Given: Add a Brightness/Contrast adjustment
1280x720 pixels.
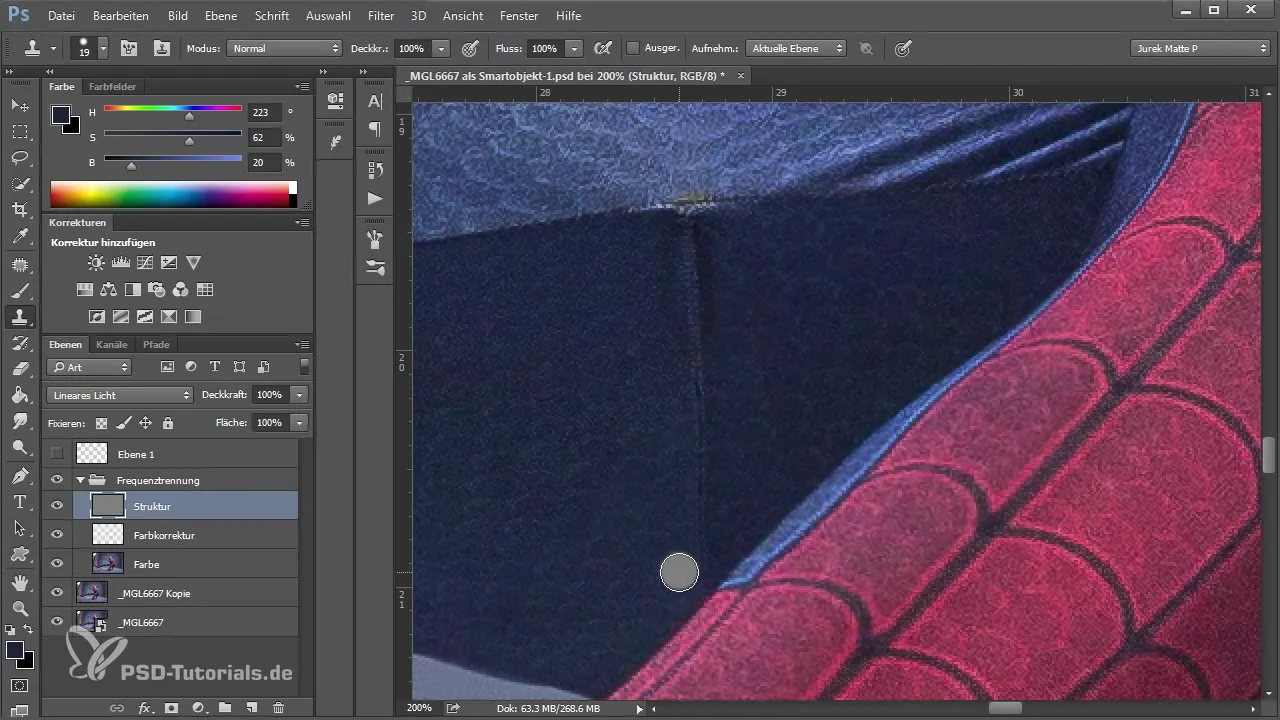Looking at the screenshot, I should pos(96,263).
